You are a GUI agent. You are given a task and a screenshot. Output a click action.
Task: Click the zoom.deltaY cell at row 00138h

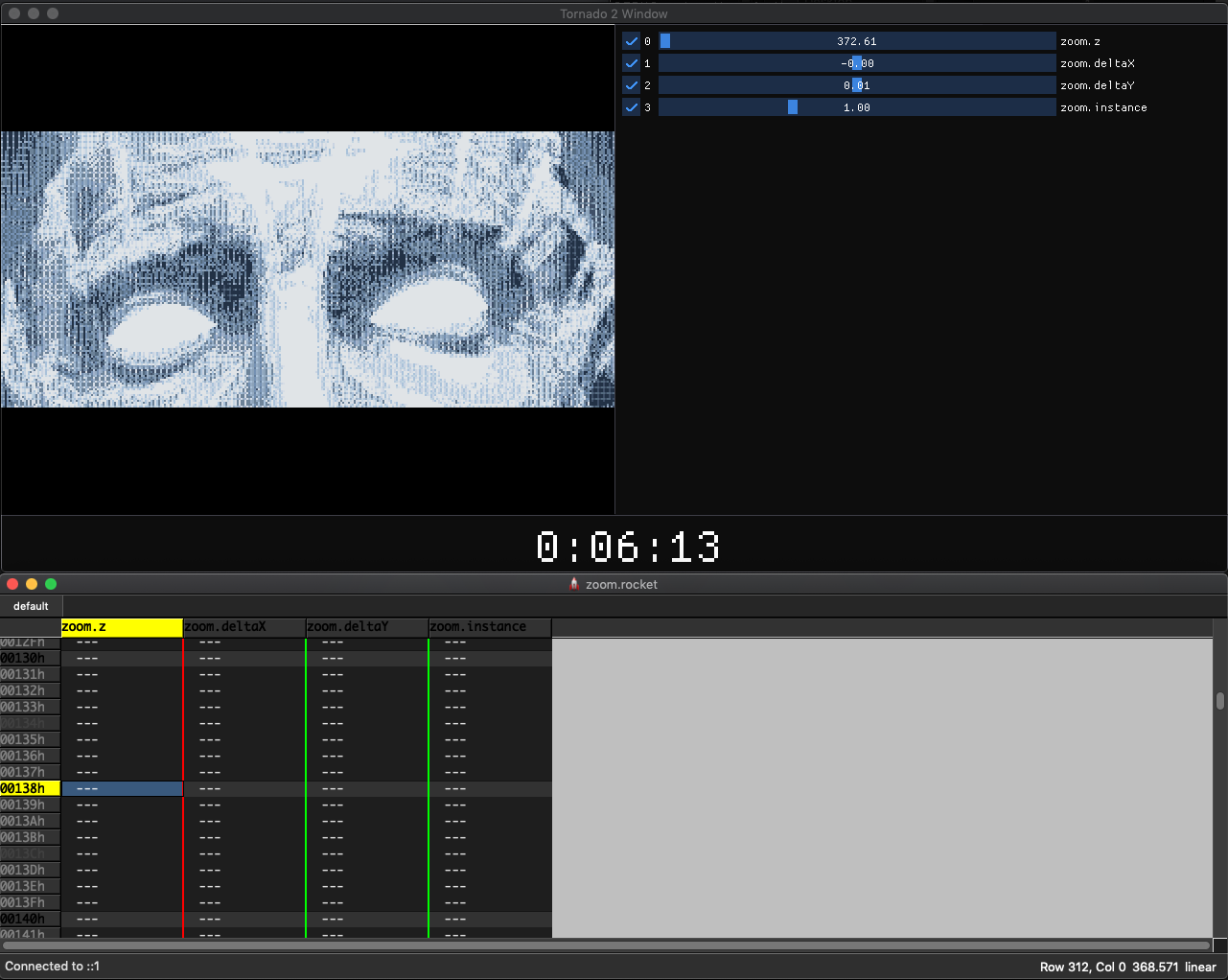coord(367,788)
